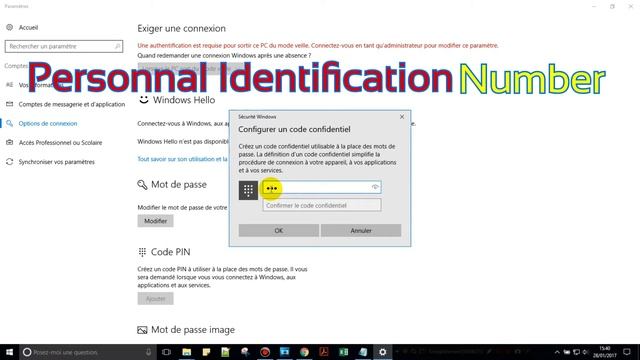Open Sticky Notes from taskbar
This screenshot has height=360, width=640.
tap(206, 352)
